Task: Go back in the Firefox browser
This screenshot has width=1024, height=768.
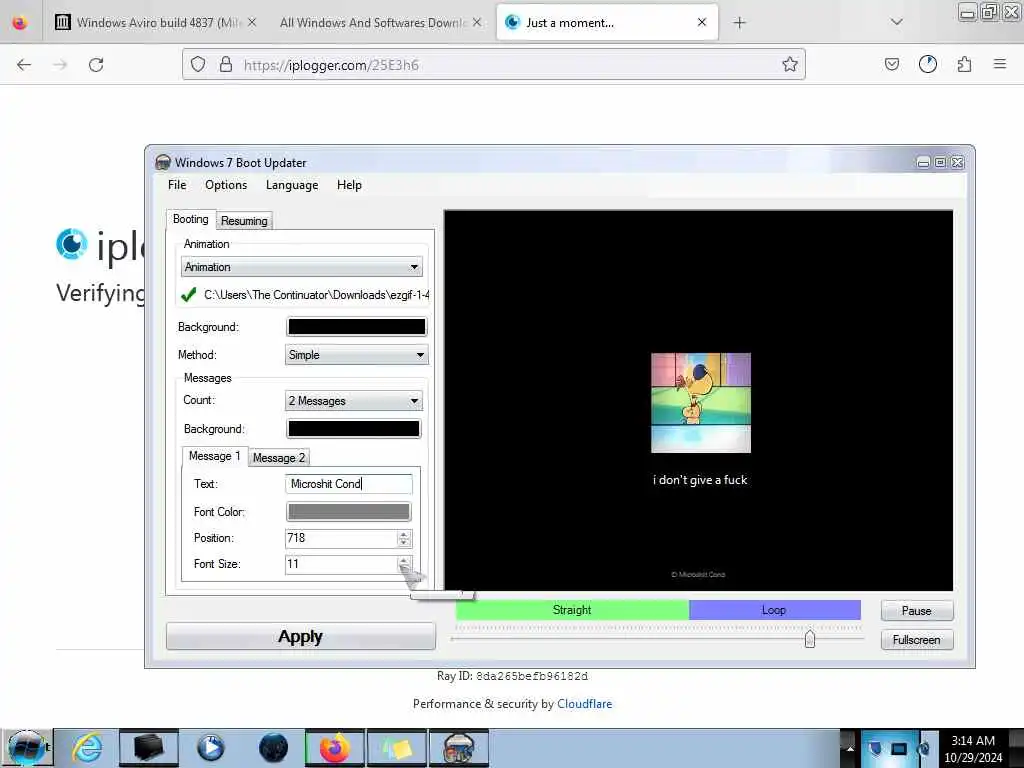Action: pyautogui.click(x=24, y=65)
